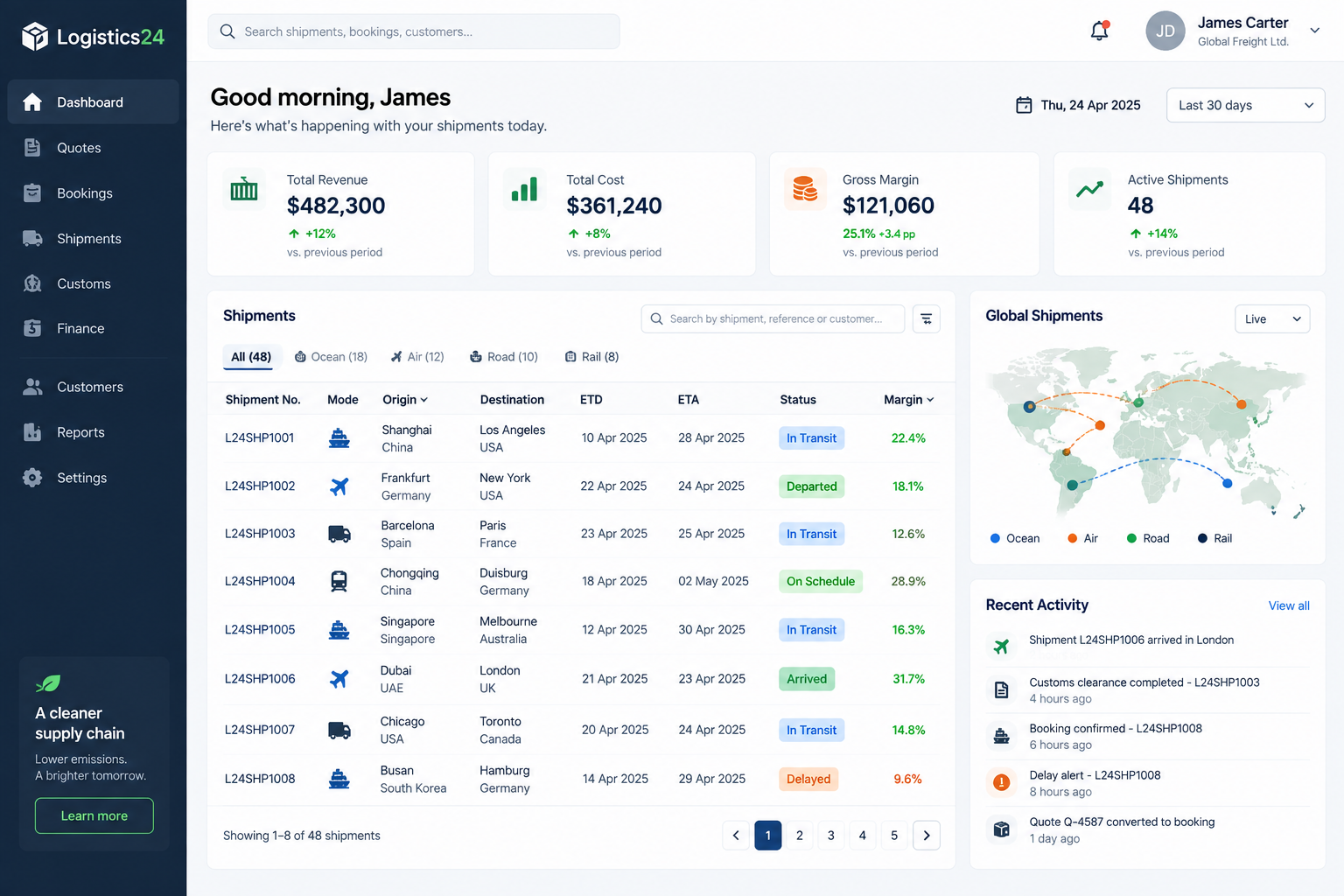Image resolution: width=1344 pixels, height=896 pixels.
Task: Go to Customs in the sidebar
Action: [93, 283]
